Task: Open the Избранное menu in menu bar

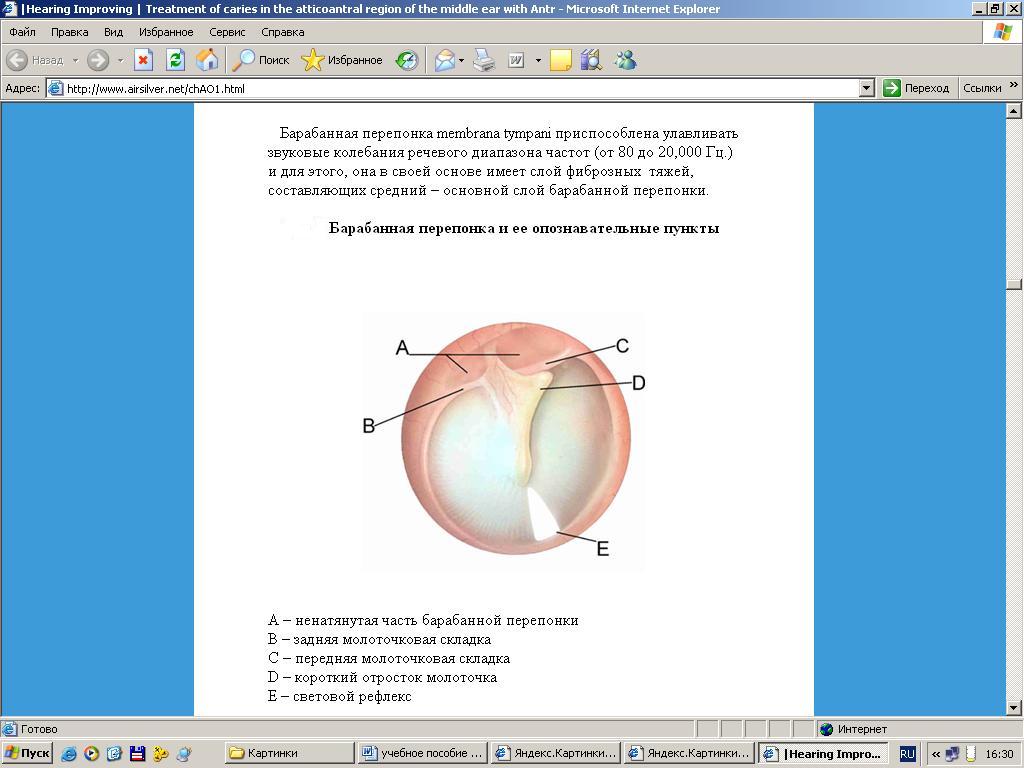Action: 166,32
